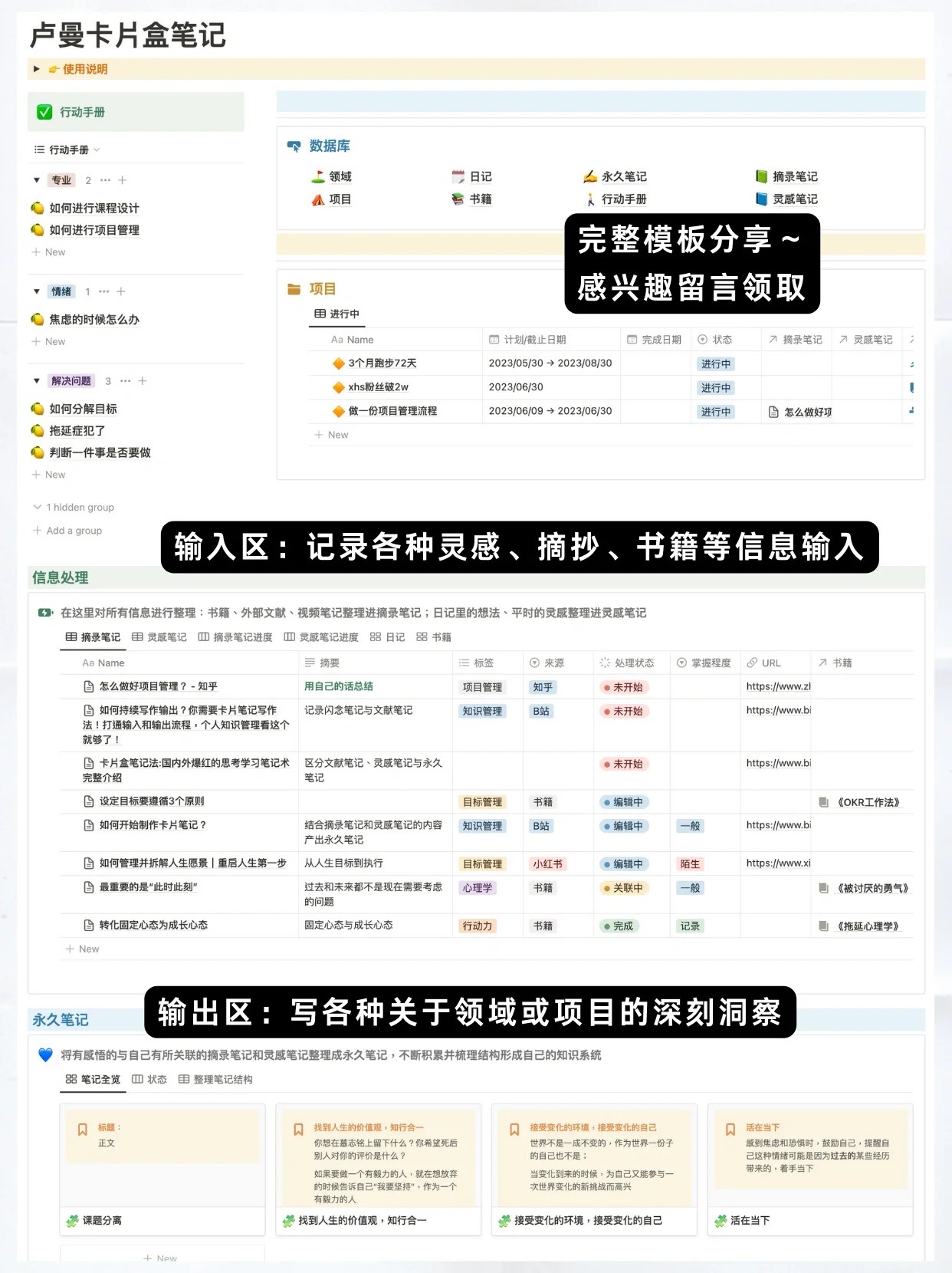Open the 领域 database icon link

tap(318, 177)
